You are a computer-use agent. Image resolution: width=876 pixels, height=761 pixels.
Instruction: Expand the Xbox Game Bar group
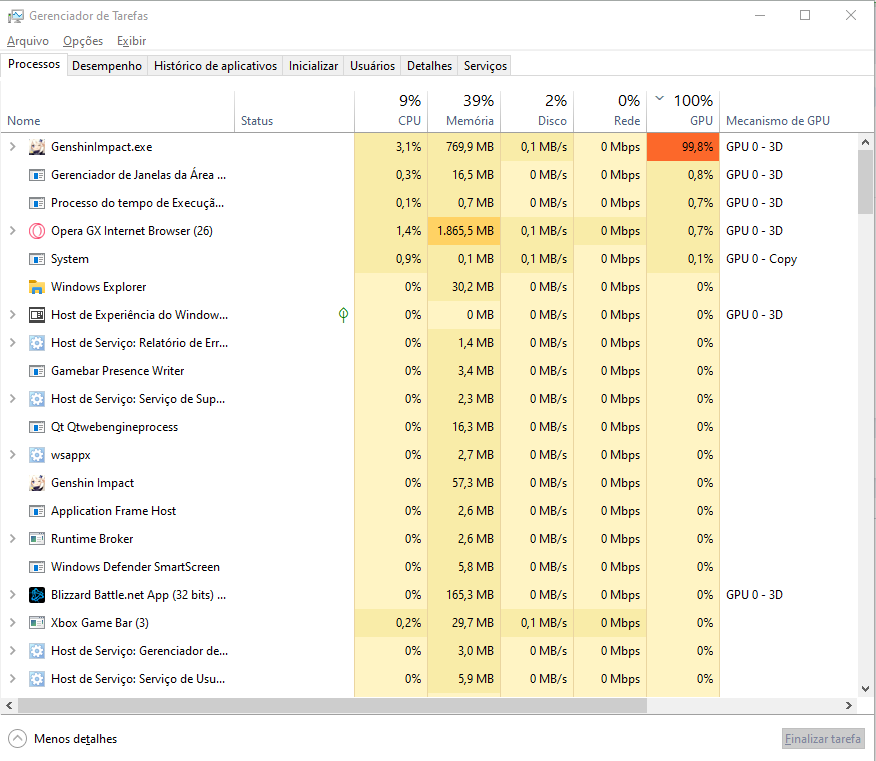click(x=12, y=623)
